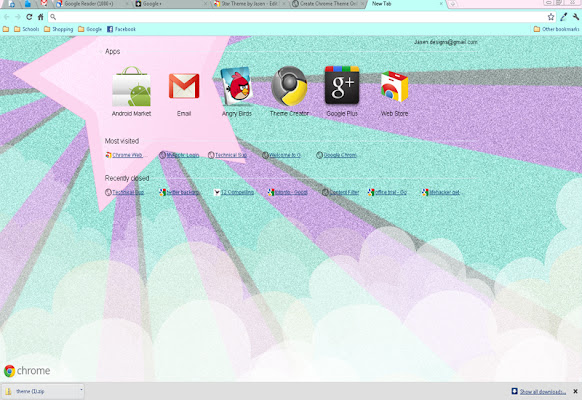Switch to the pinned Gmail tab
This screenshot has width=582, height=400.
[x=44, y=3]
